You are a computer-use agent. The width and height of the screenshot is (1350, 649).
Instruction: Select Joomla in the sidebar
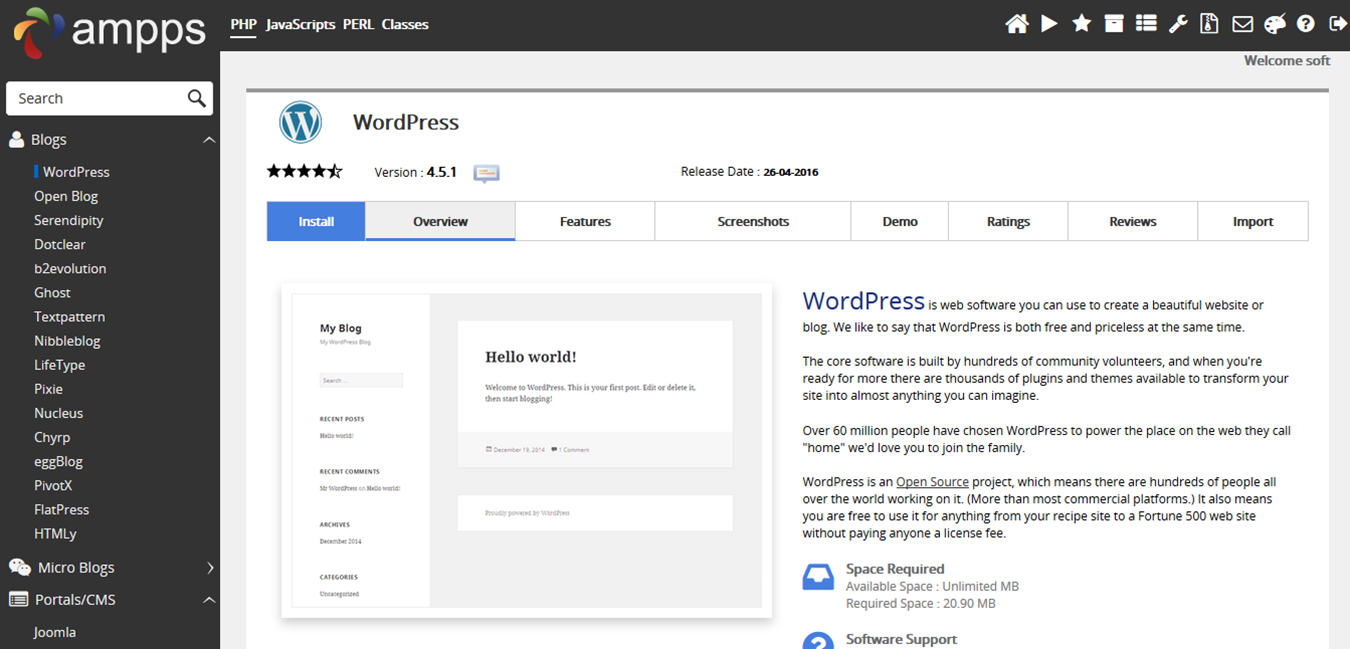tap(55, 632)
